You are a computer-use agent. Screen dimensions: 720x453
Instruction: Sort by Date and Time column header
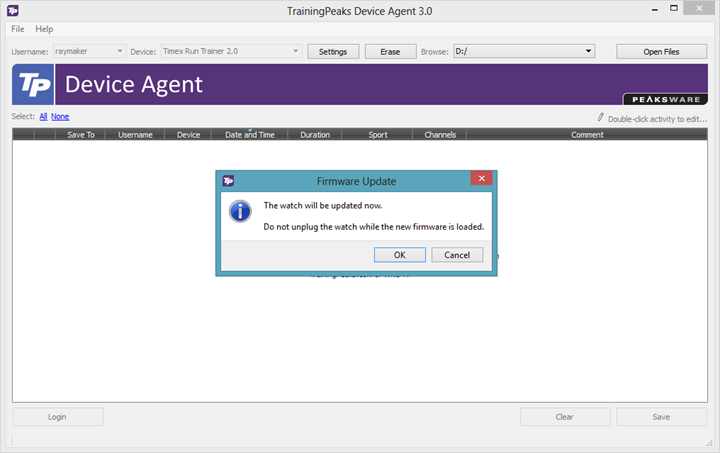click(249, 134)
